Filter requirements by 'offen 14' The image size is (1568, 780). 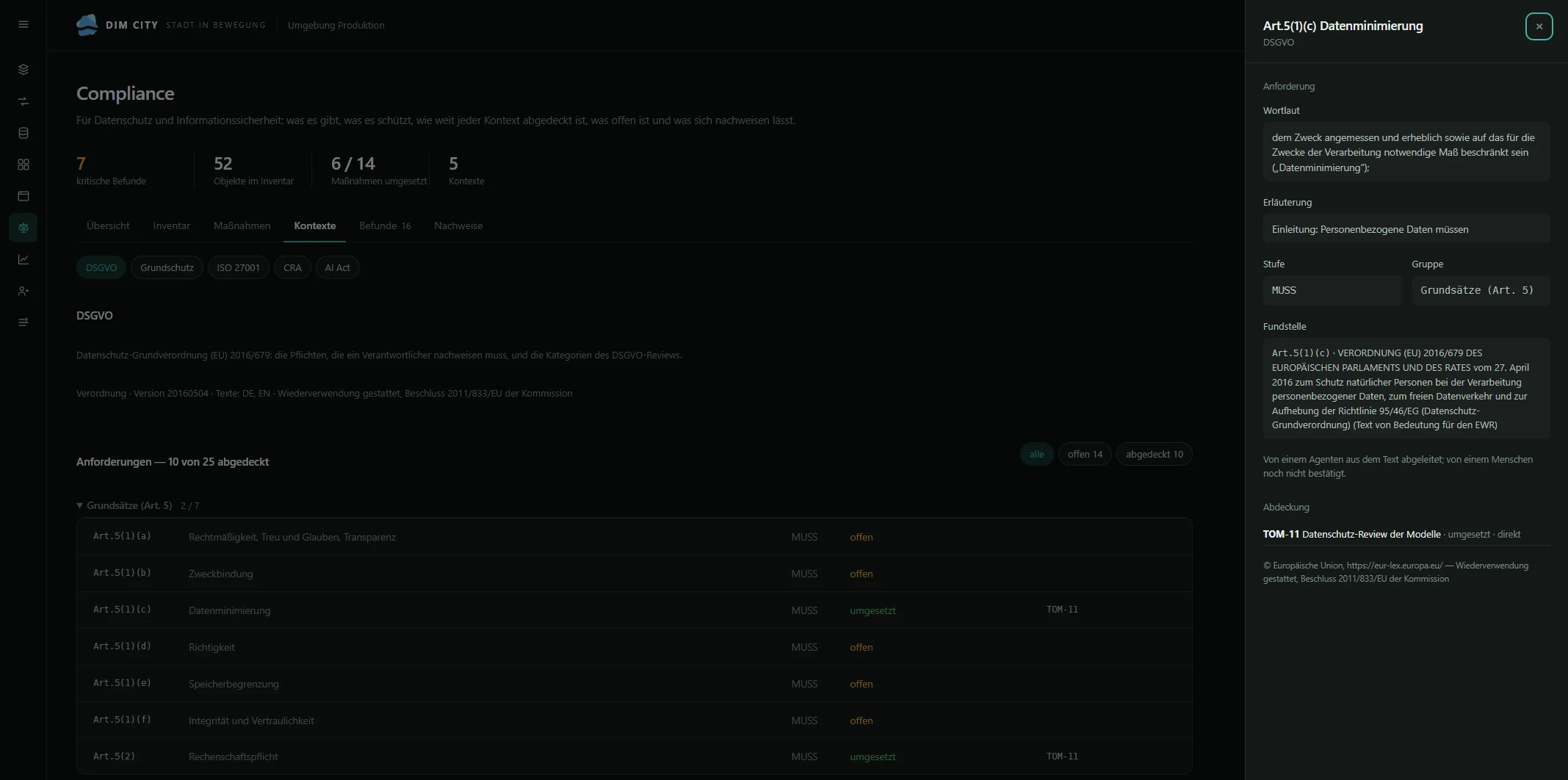(1085, 454)
